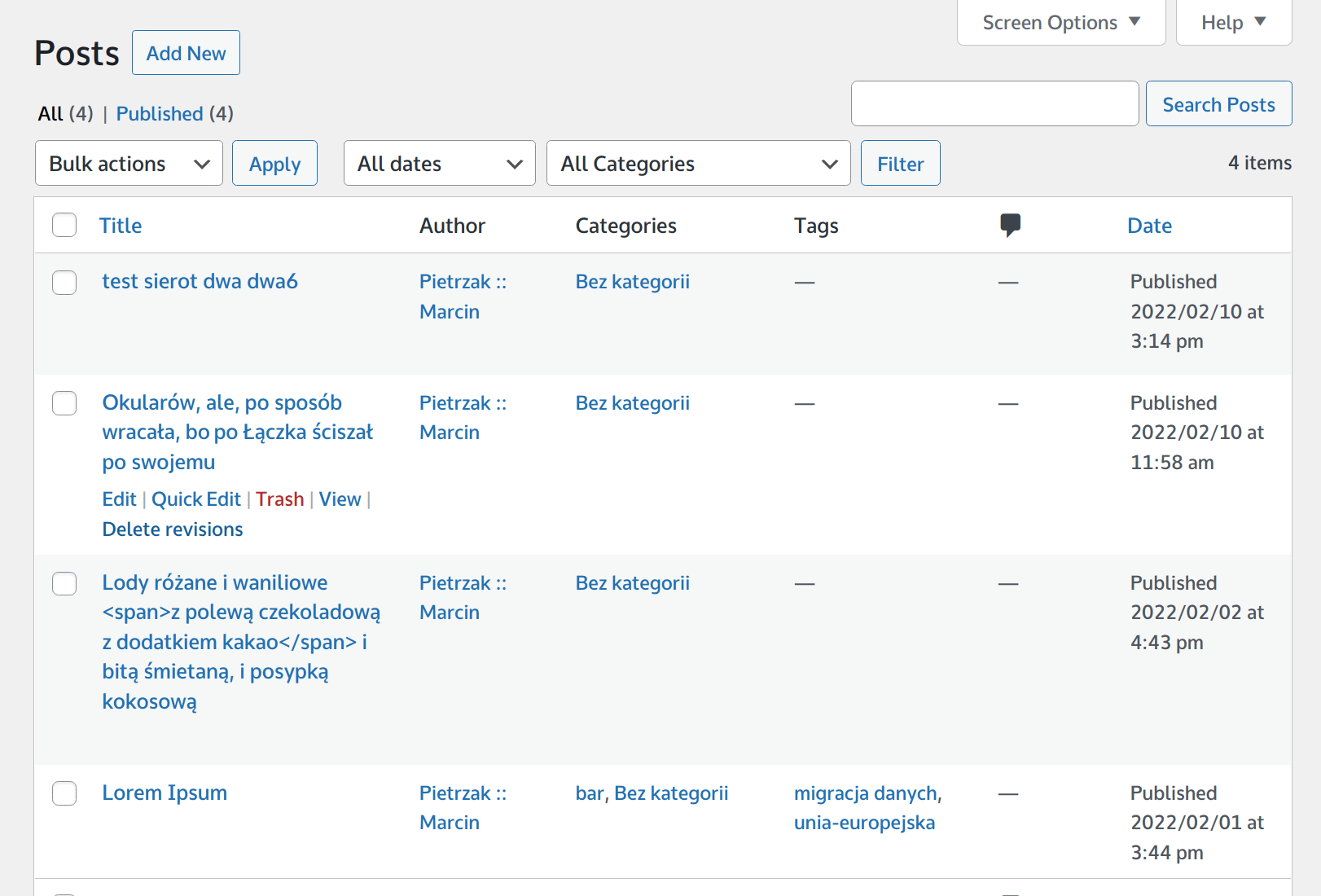Apply the selected bulk action
Screen dimensions: 1321x896
click(274, 163)
